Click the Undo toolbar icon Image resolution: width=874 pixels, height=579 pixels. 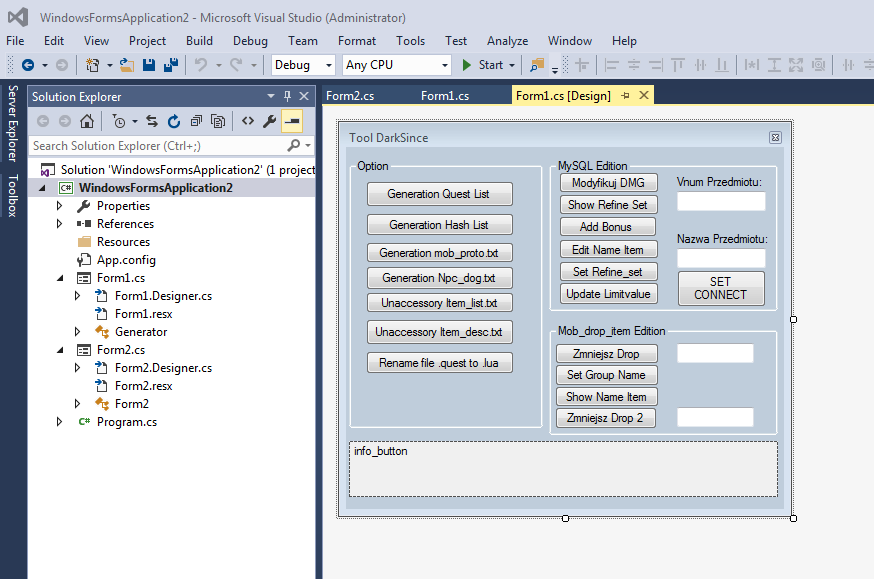[x=201, y=65]
